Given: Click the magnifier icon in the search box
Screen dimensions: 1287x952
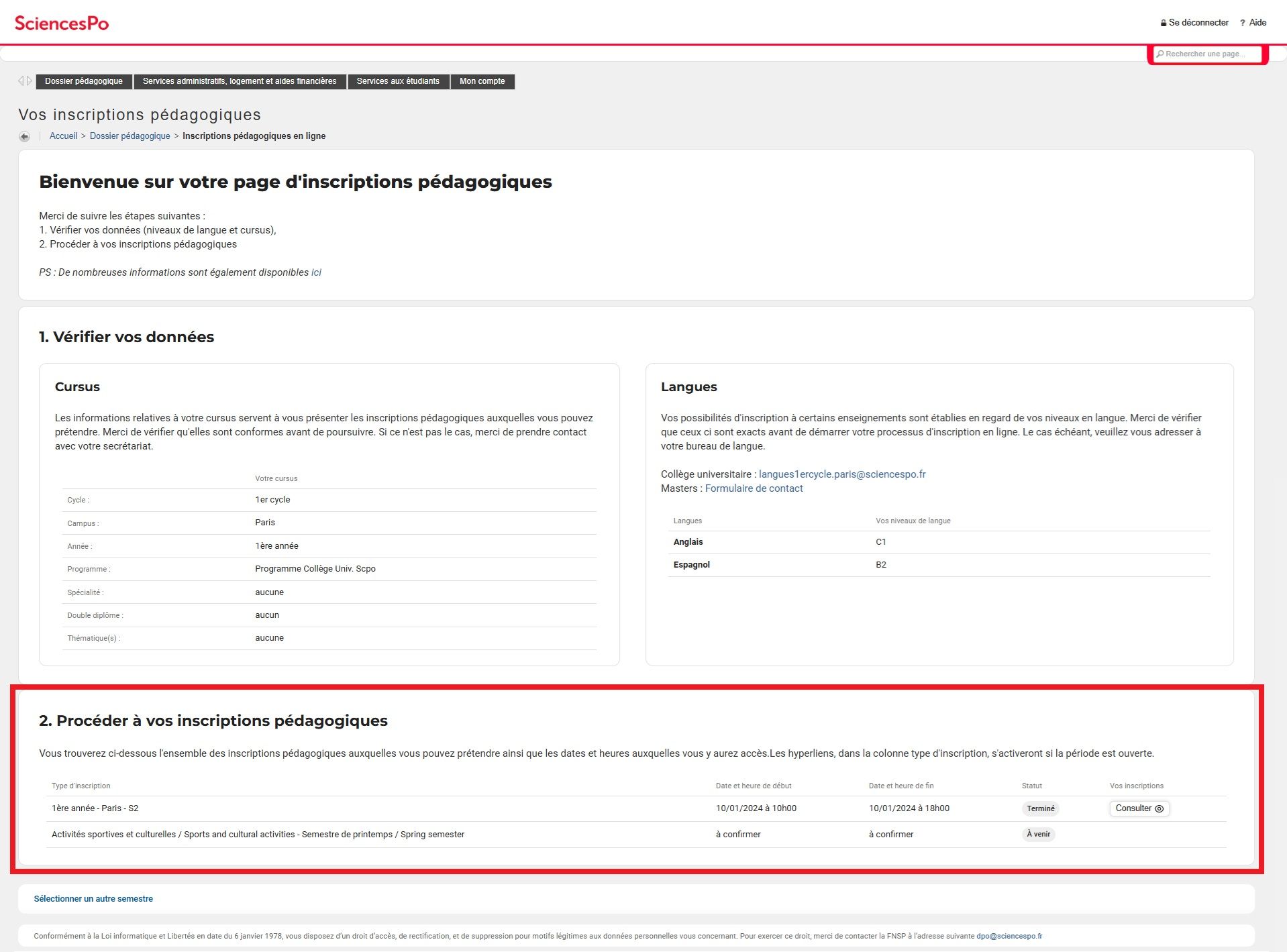Looking at the screenshot, I should pos(1160,54).
